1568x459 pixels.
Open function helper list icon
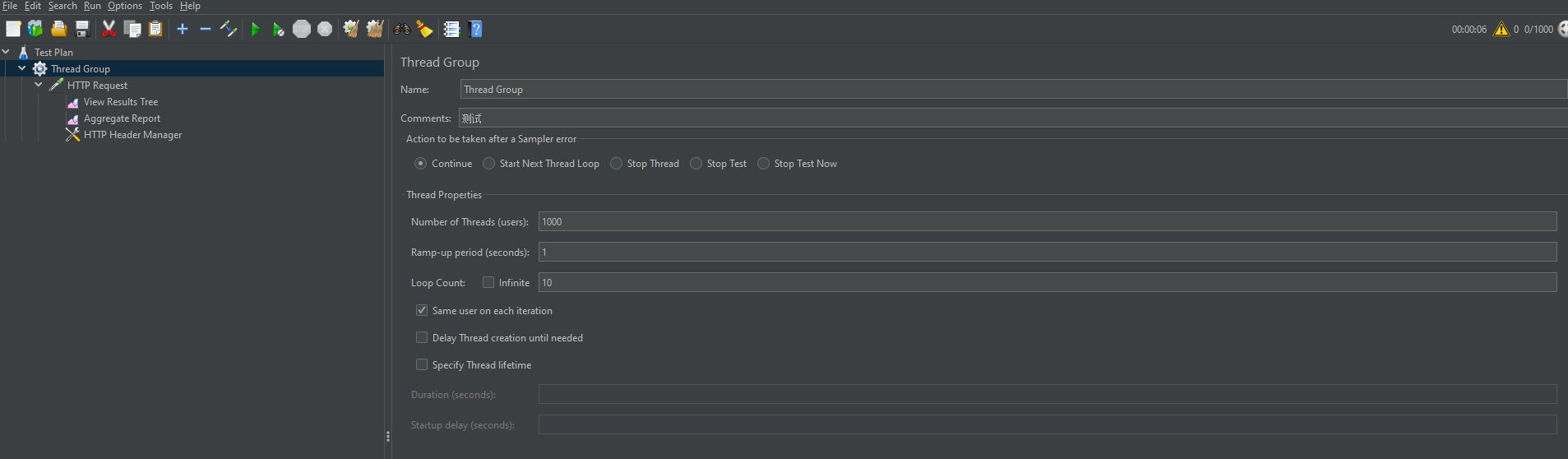(451, 29)
